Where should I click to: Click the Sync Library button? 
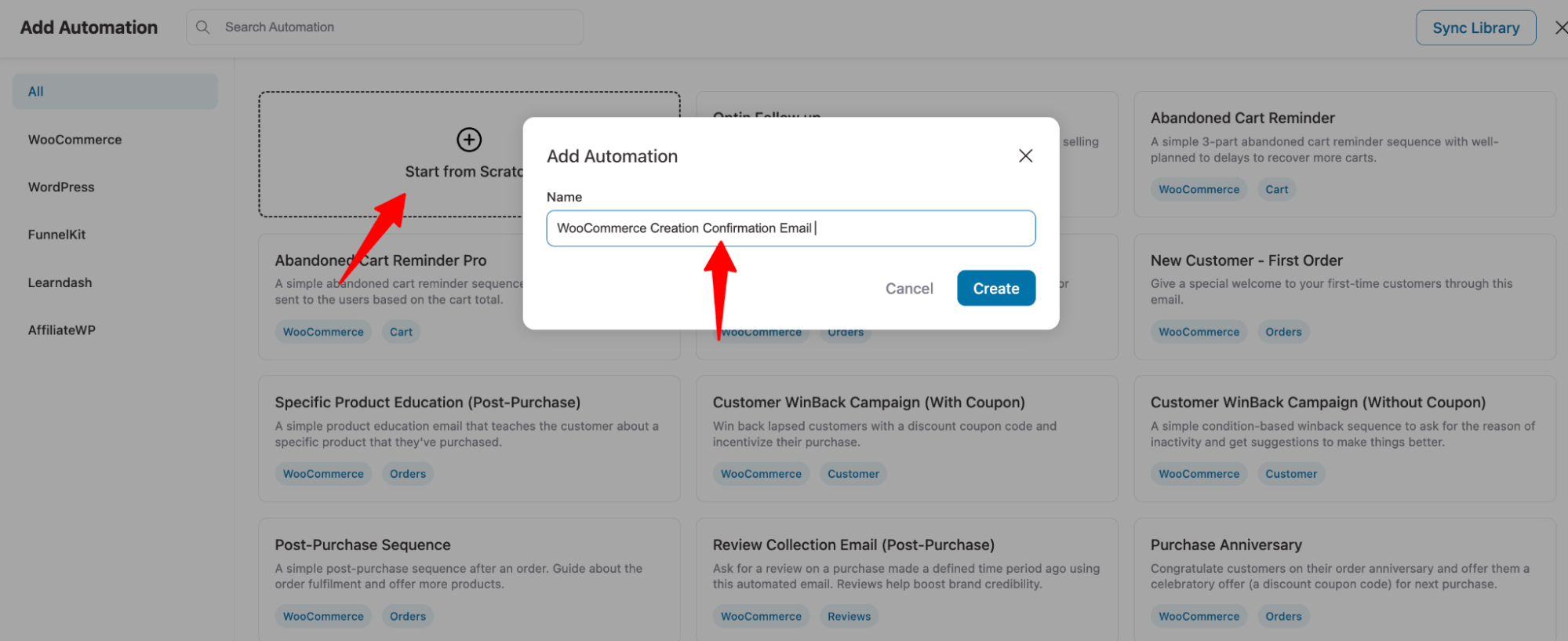click(x=1475, y=27)
